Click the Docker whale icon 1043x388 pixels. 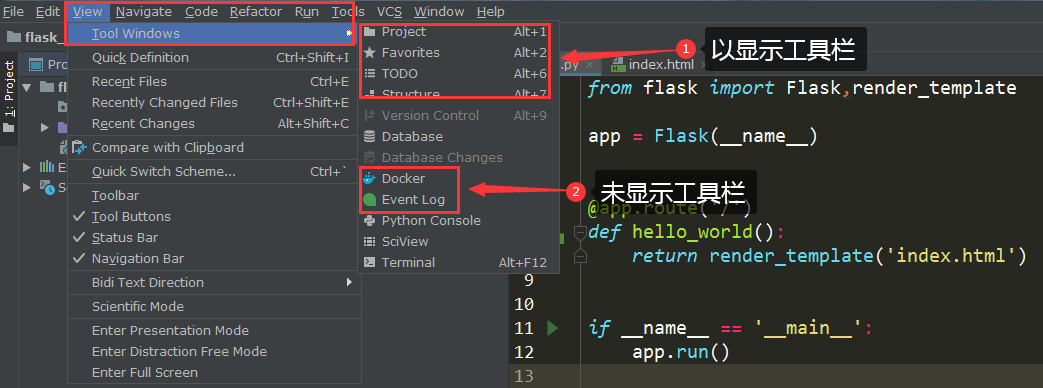[369, 178]
